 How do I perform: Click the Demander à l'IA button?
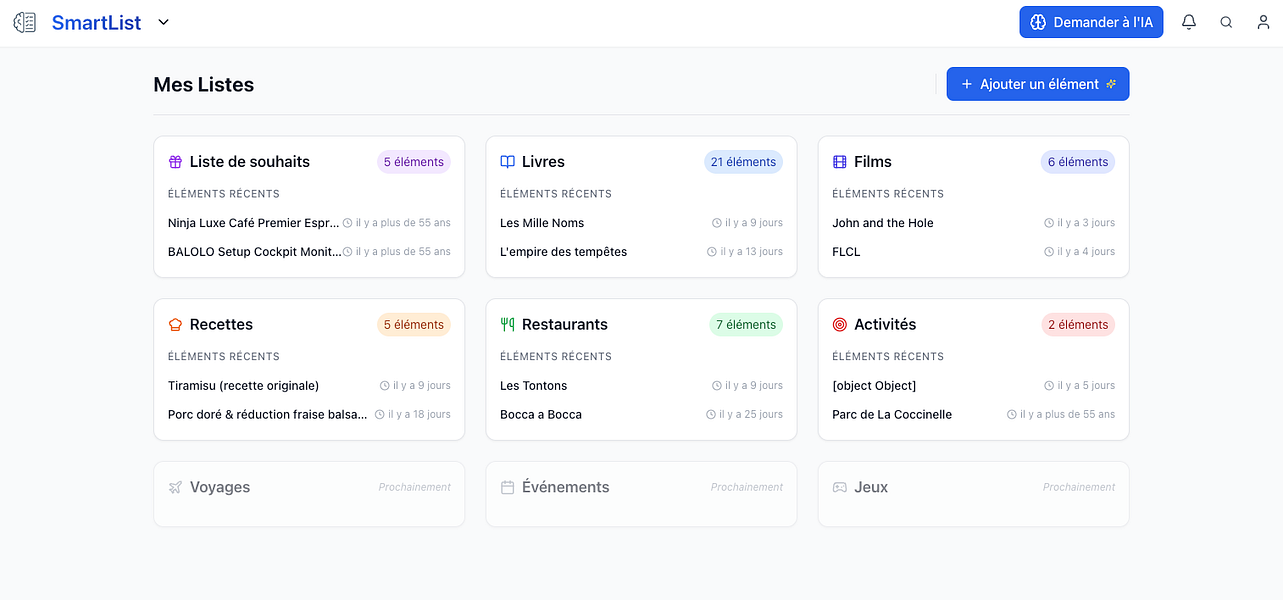(1091, 21)
